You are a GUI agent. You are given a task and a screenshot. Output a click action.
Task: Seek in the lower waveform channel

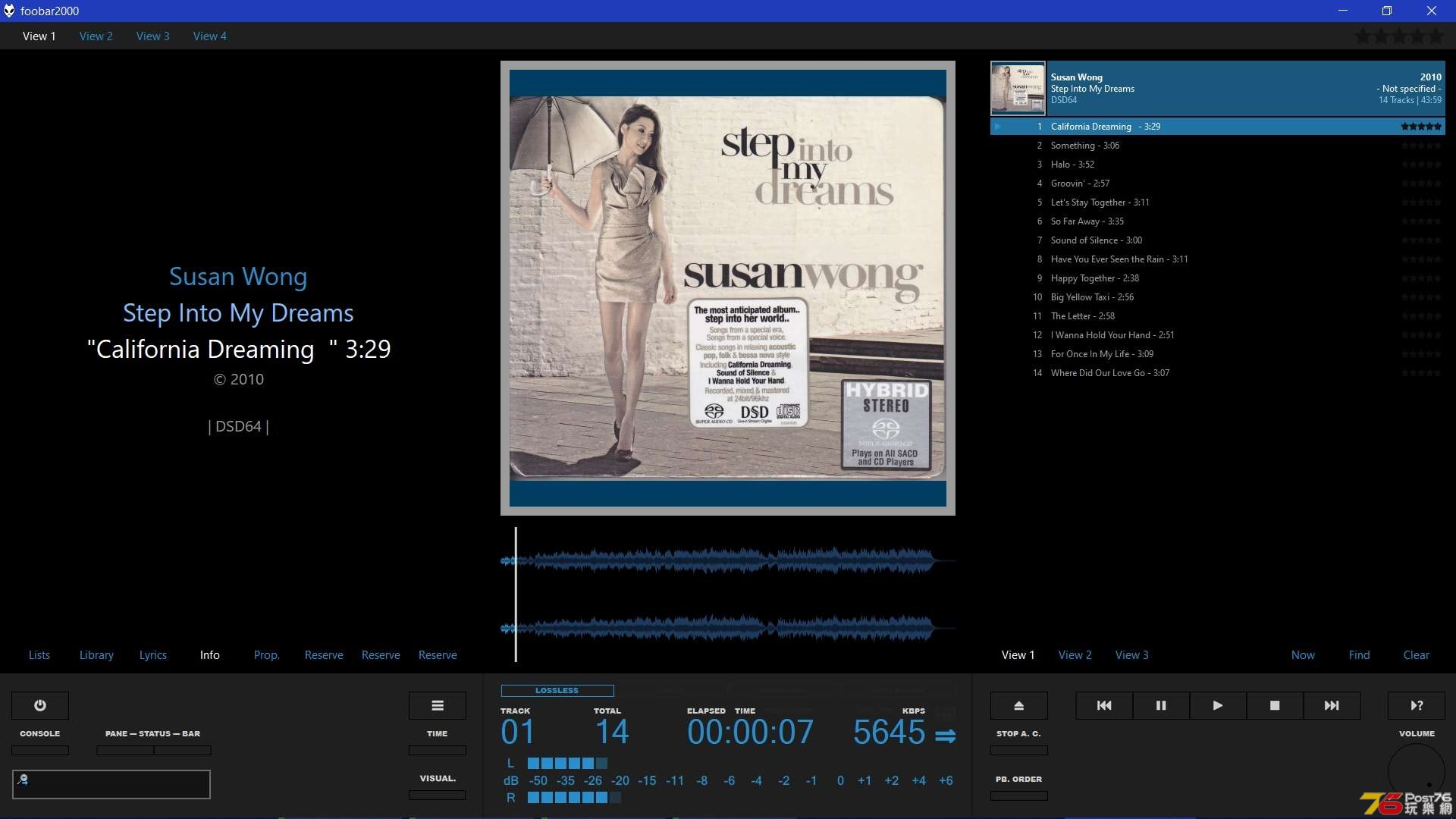[x=728, y=628]
